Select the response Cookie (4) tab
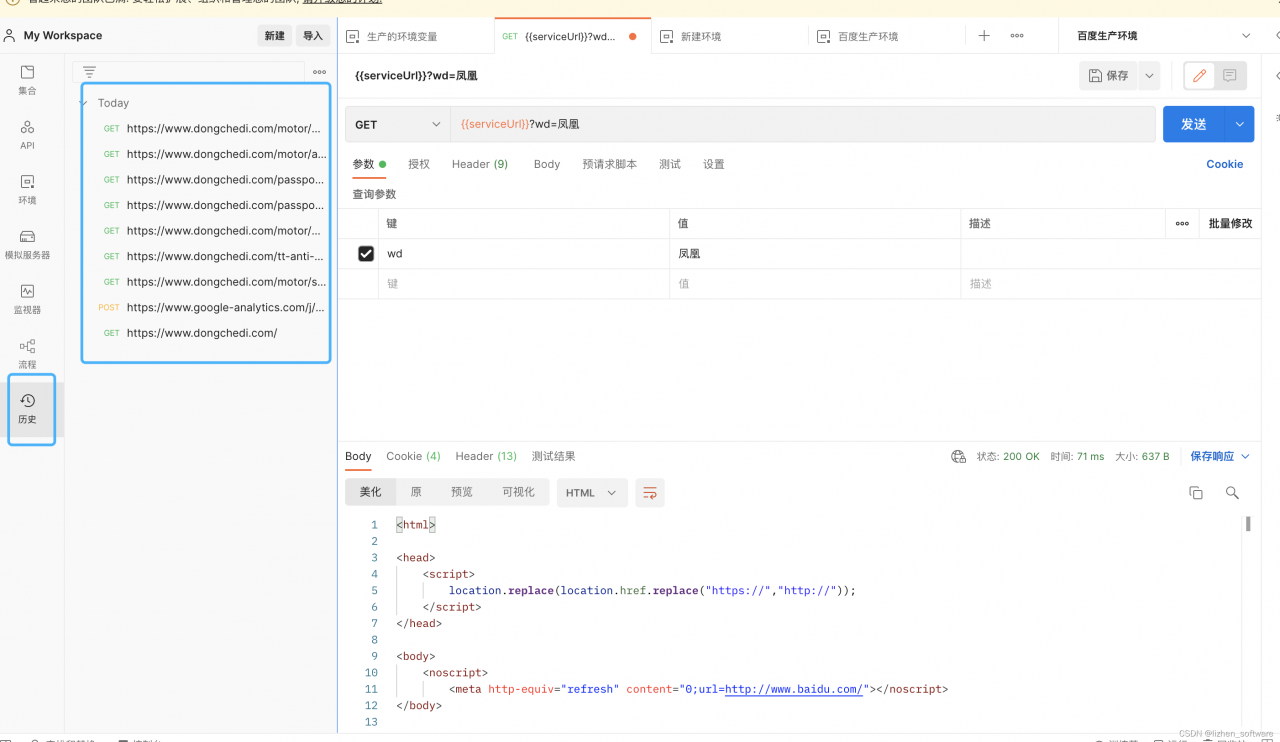 tap(413, 456)
